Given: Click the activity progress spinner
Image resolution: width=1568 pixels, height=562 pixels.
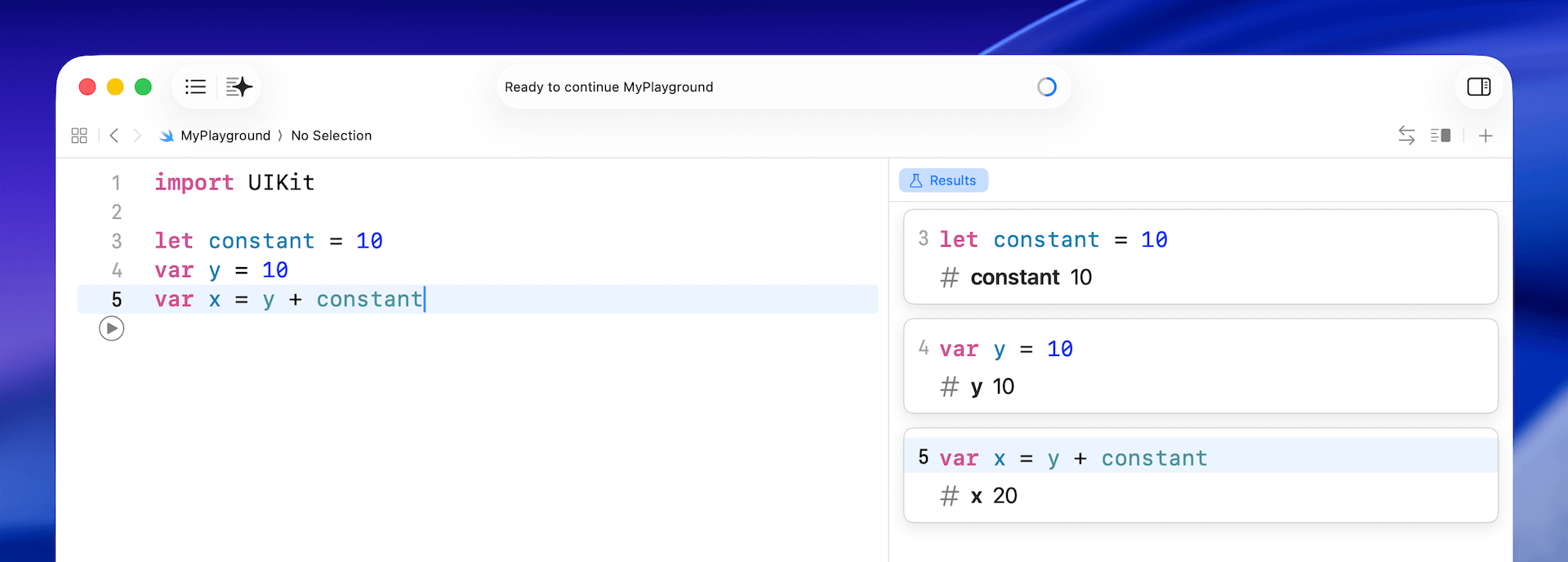Looking at the screenshot, I should pyautogui.click(x=1046, y=87).
